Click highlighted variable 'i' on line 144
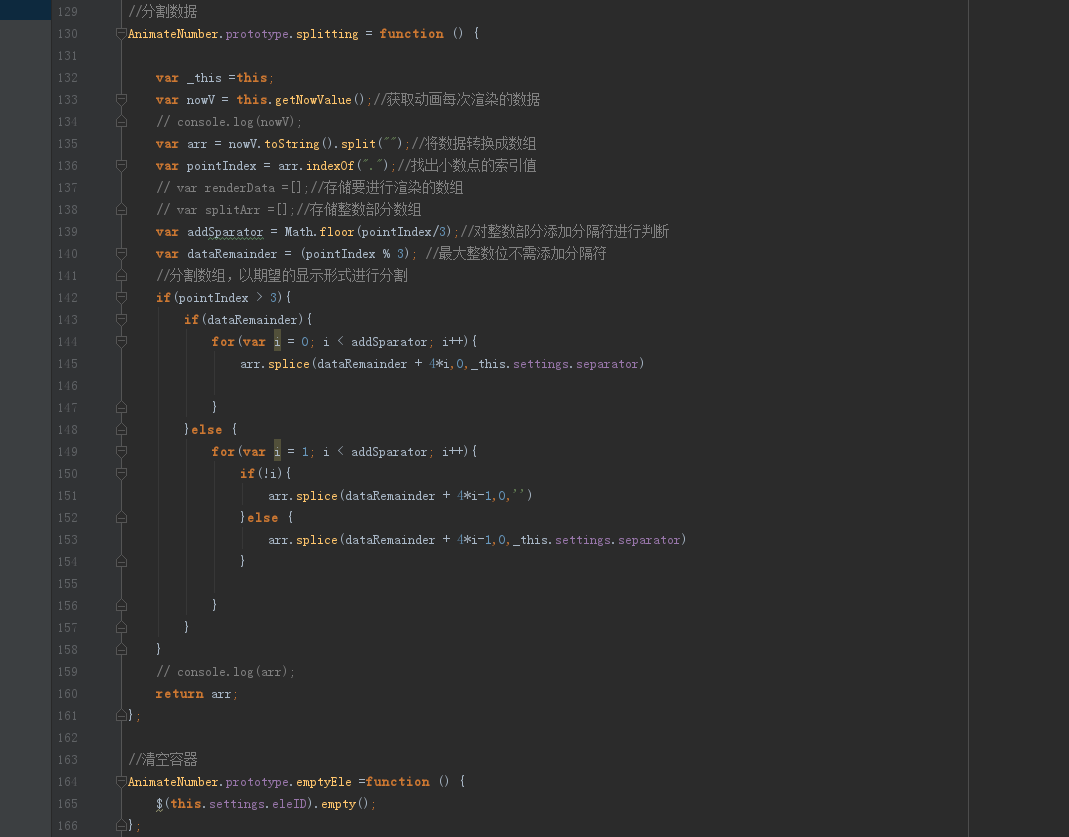The image size is (1069, 837). [x=277, y=341]
